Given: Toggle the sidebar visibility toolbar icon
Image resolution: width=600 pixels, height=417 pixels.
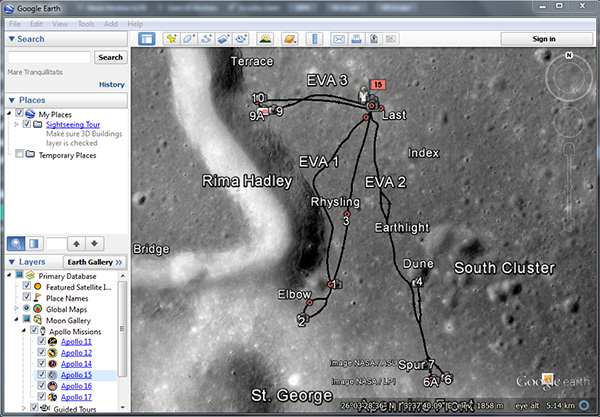Looking at the screenshot, I should [146, 39].
